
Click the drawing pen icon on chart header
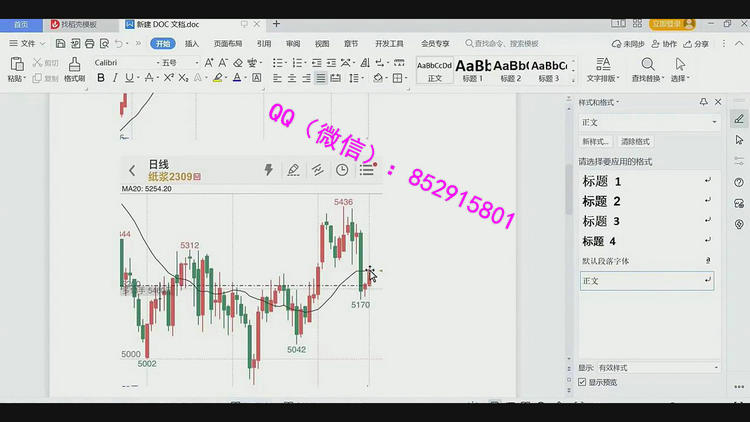(x=293, y=171)
